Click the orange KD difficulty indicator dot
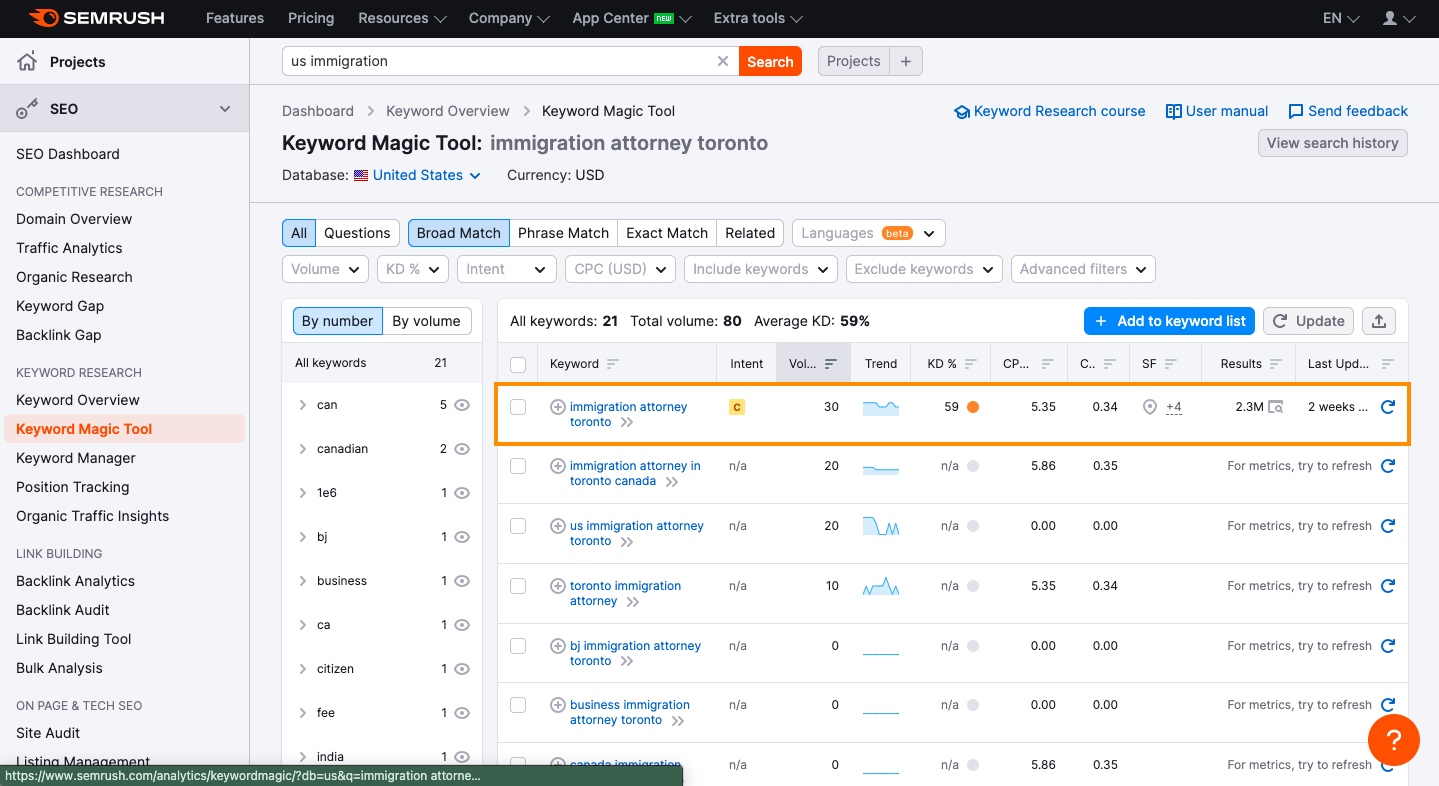Viewport: 1439px width, 786px height. pos(972,407)
